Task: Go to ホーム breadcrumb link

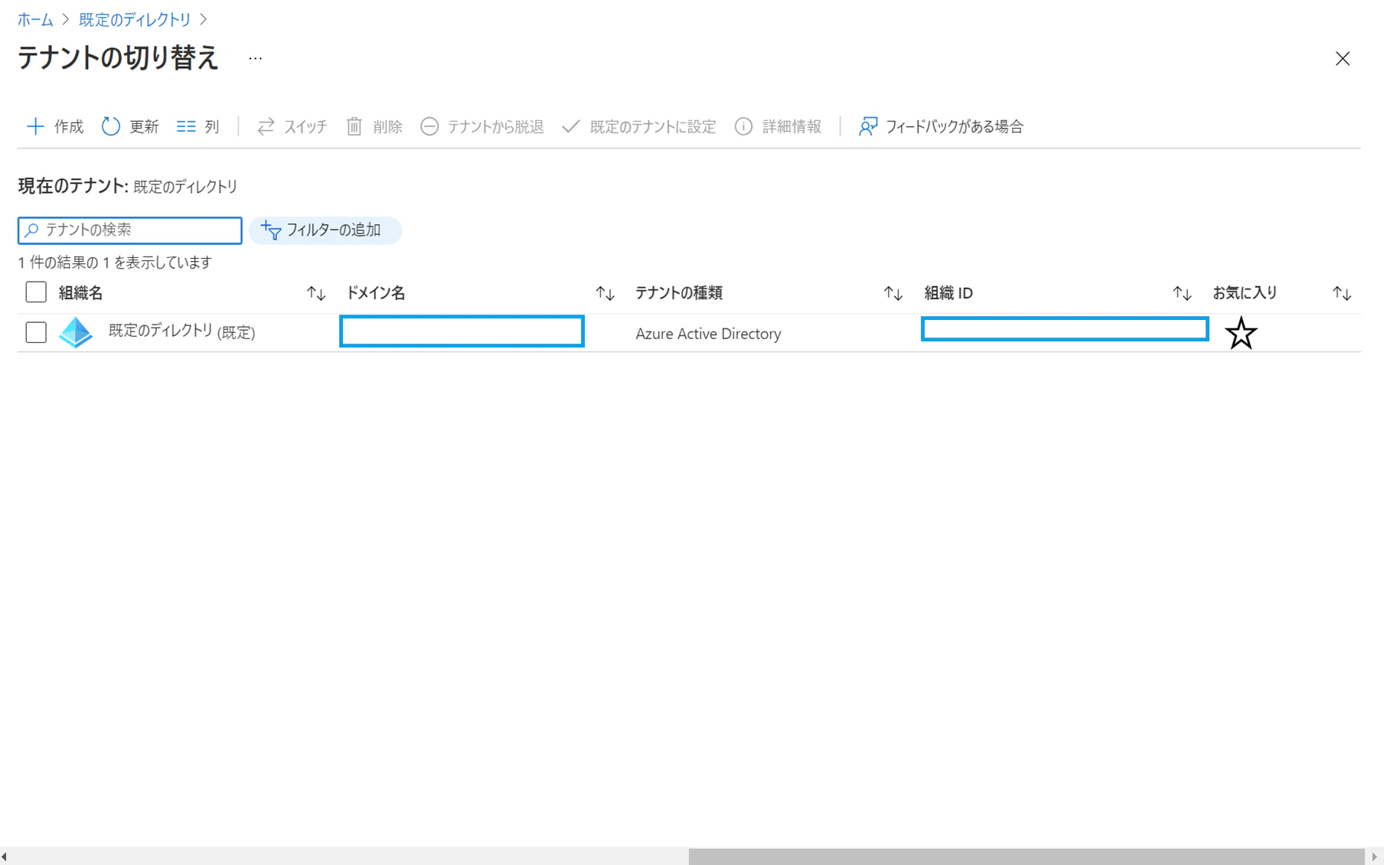Action: [x=35, y=20]
